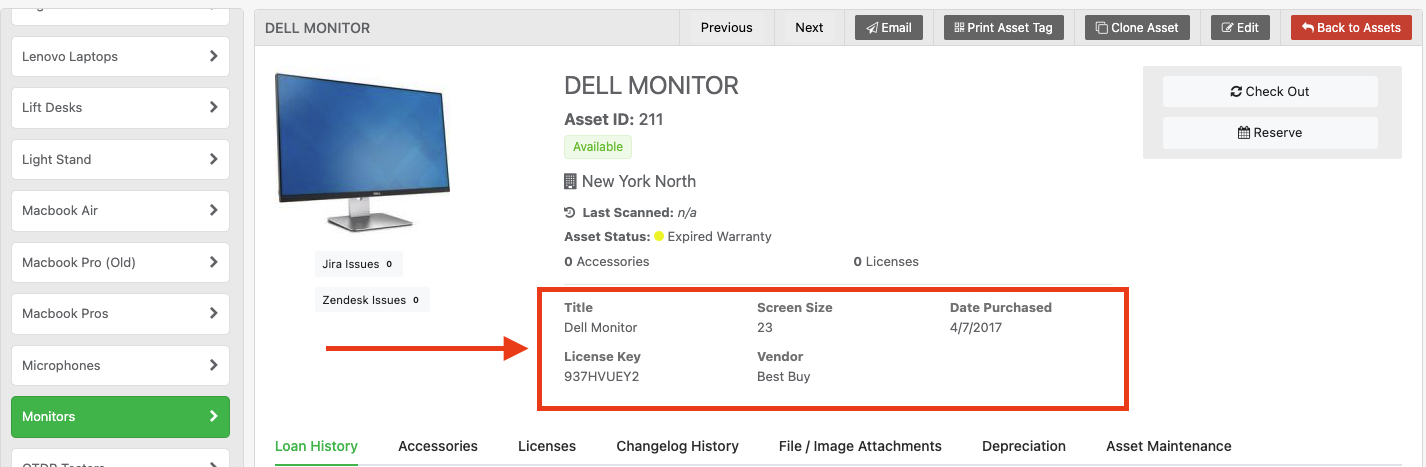Image resolution: width=1426 pixels, height=467 pixels.
Task: Expand Monitors chevron arrow
Action: tap(213, 417)
